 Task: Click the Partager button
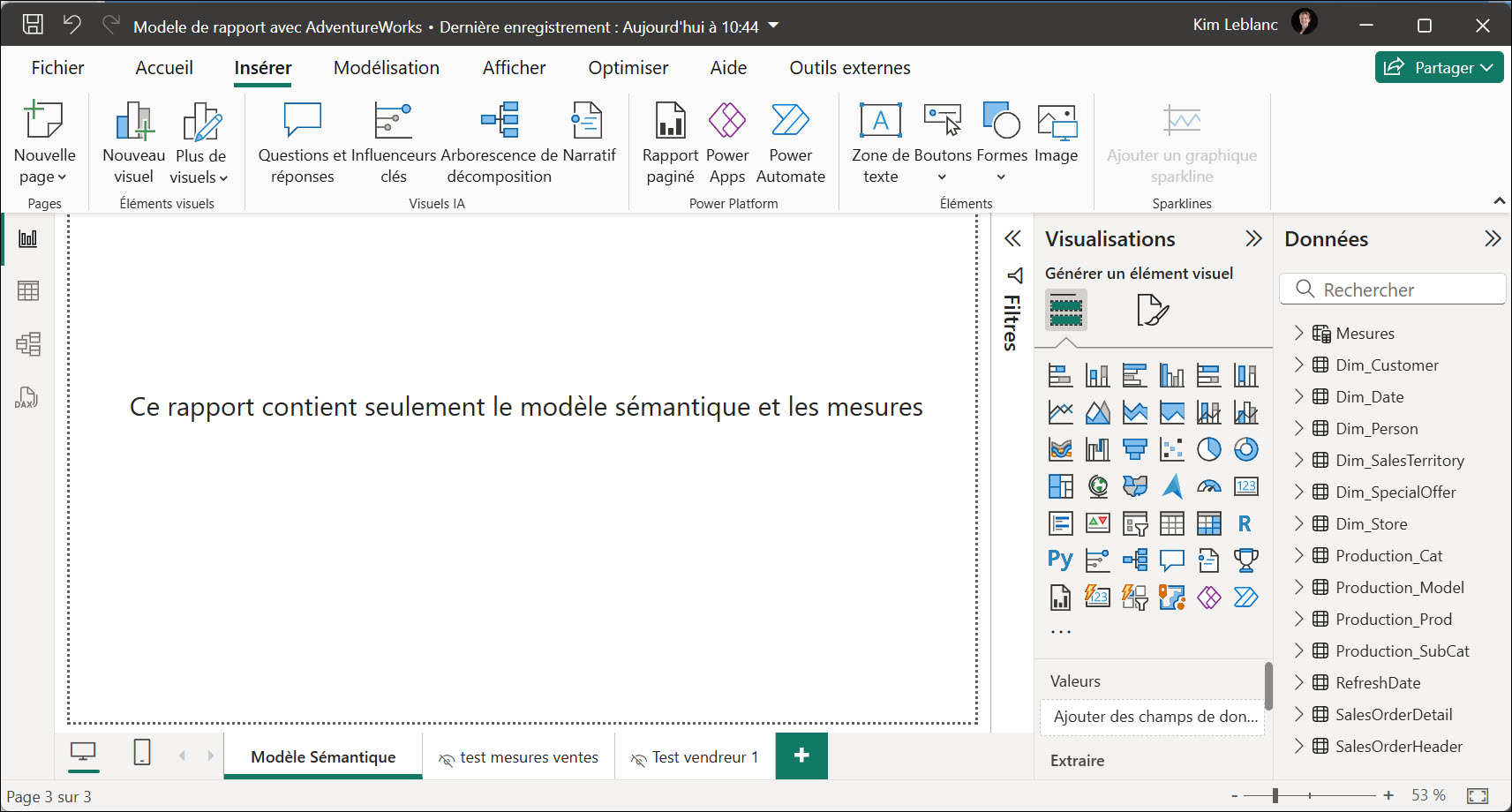coord(1439,67)
